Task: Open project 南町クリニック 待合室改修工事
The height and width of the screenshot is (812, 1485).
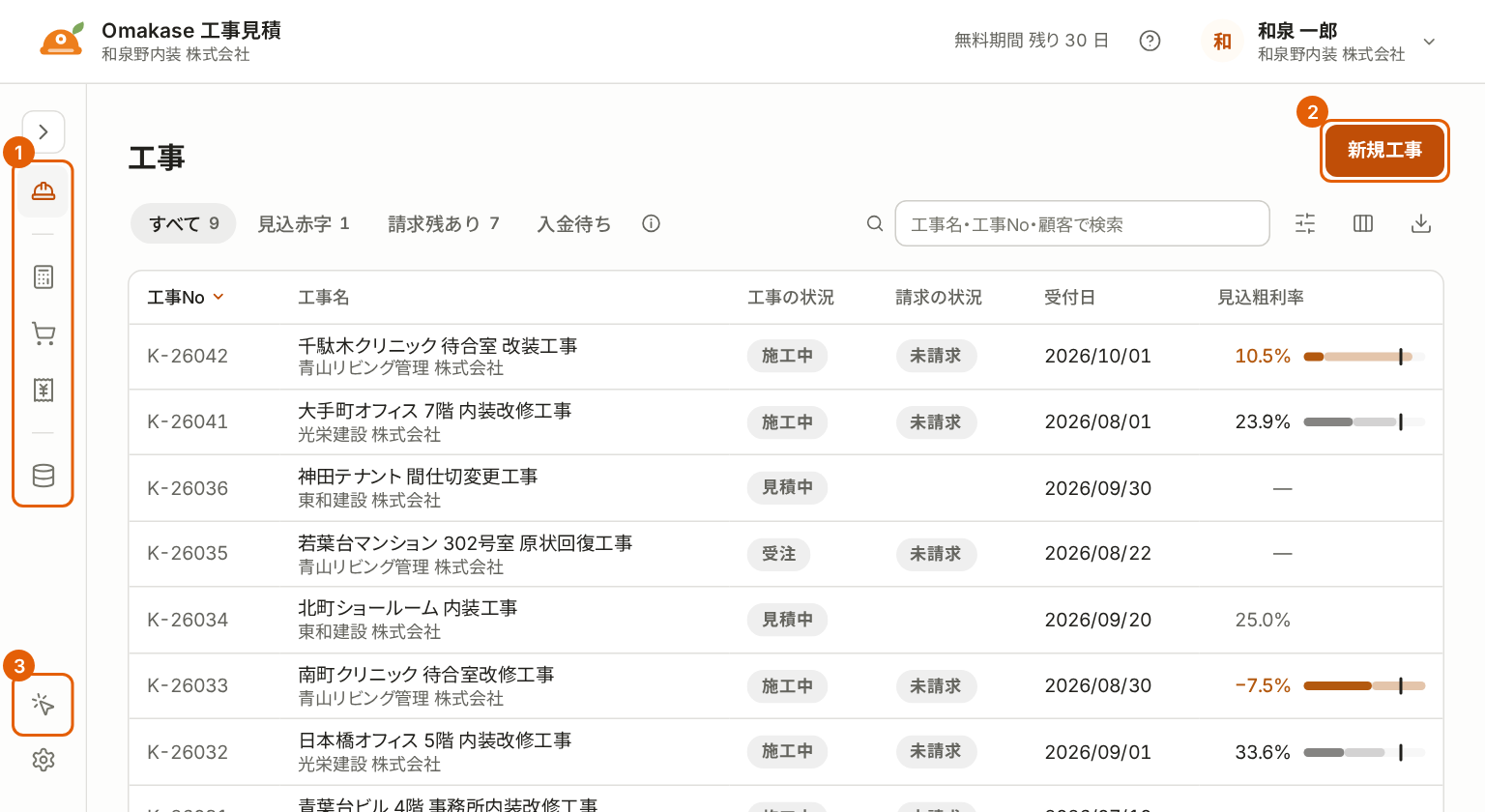Action: [426, 675]
